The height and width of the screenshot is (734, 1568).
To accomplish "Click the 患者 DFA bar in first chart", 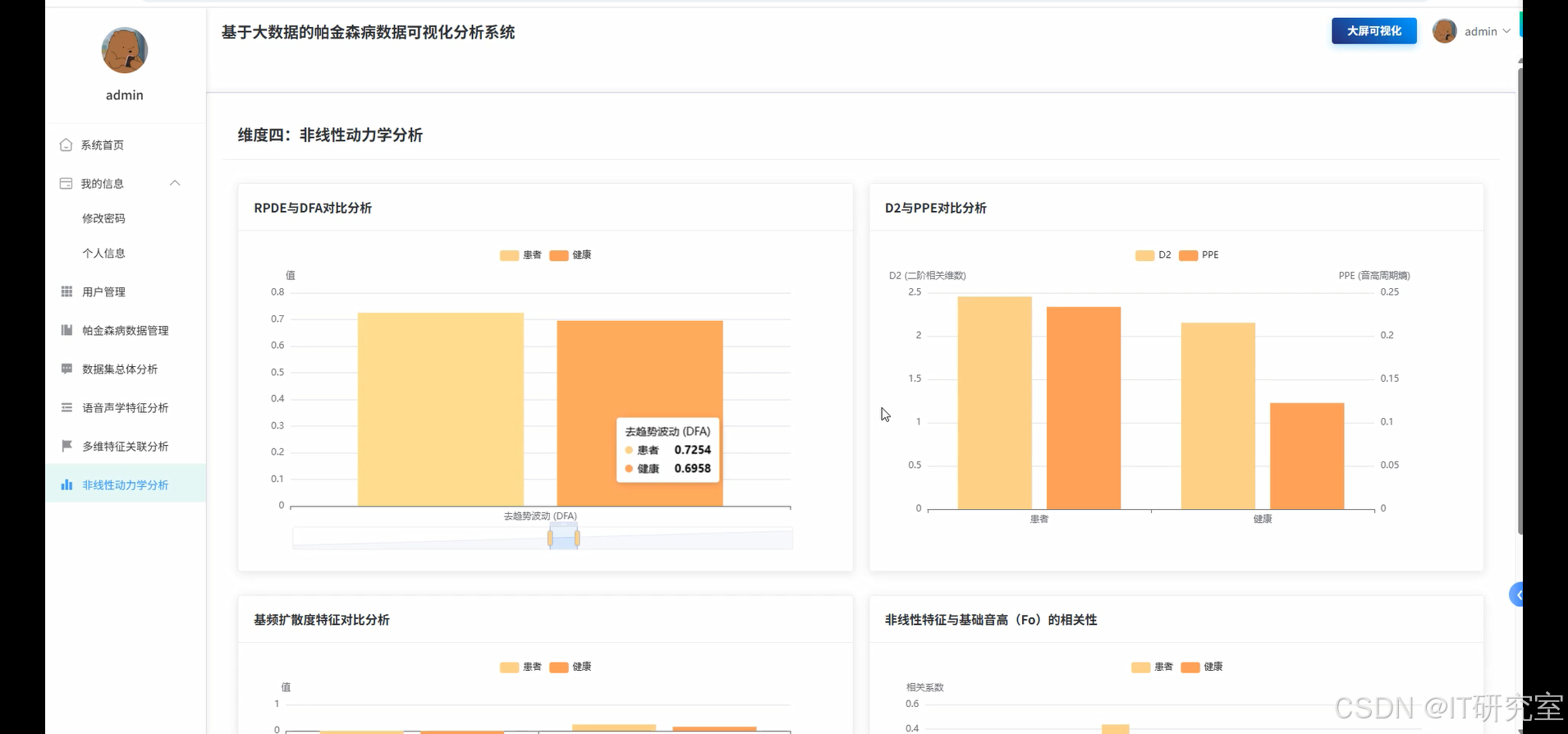I will click(441, 409).
